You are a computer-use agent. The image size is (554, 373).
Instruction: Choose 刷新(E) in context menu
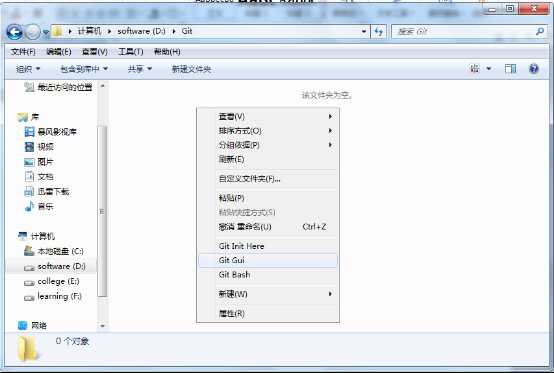(x=268, y=159)
